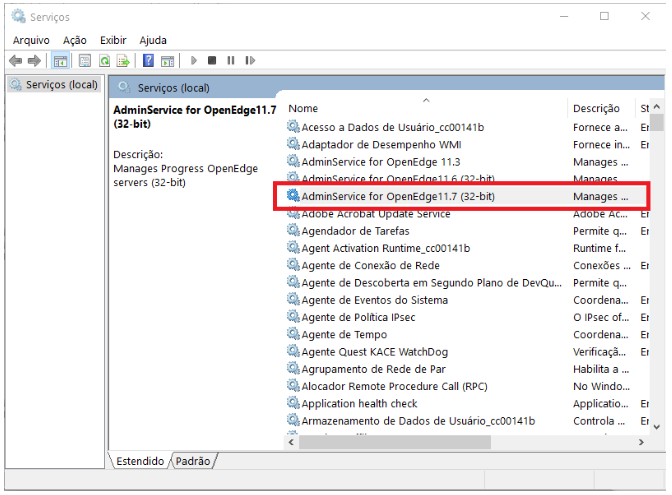Click 'No Windo...' description cell

coord(601,387)
